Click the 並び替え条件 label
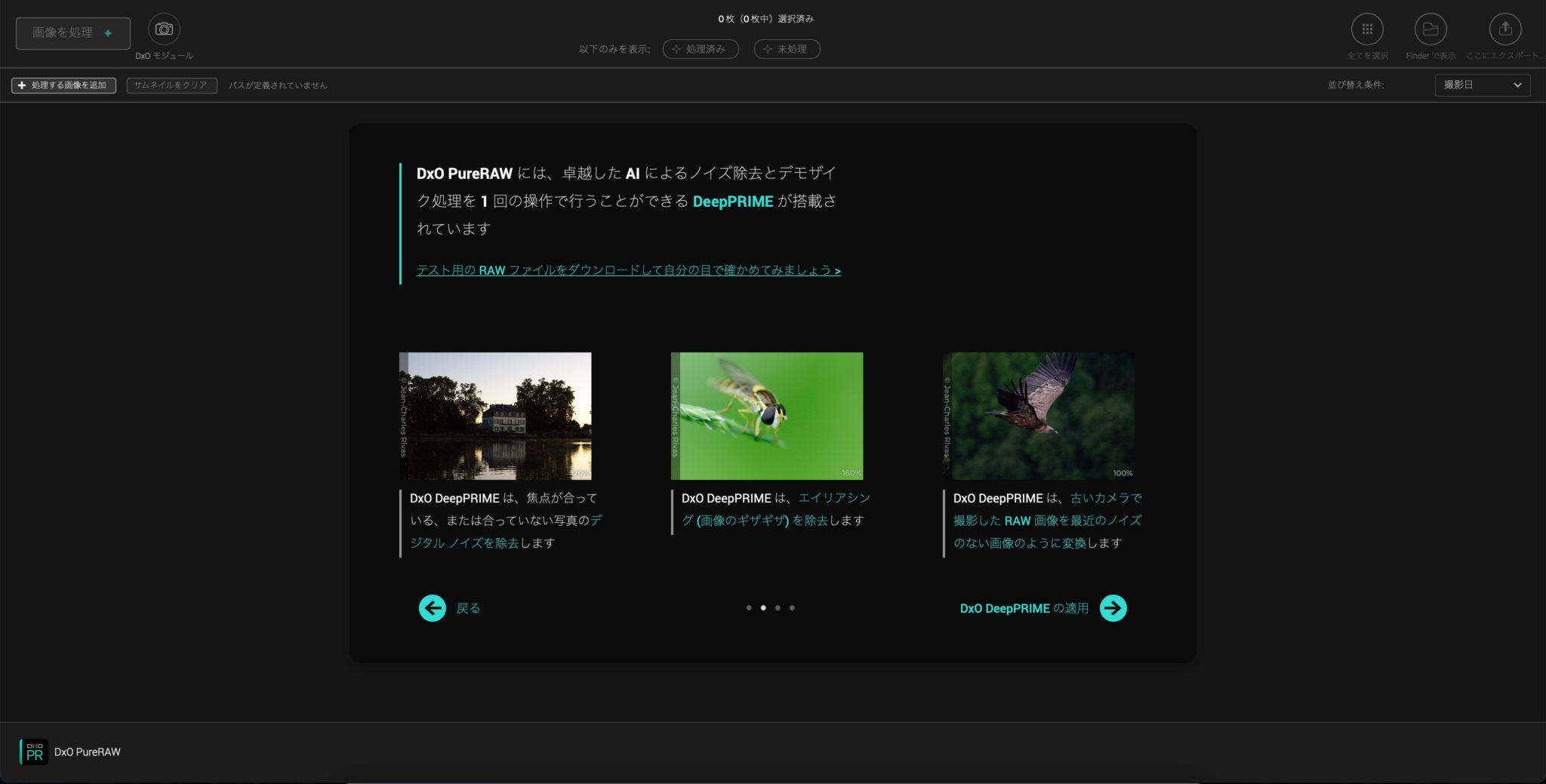This screenshot has width=1546, height=784. click(x=1356, y=85)
